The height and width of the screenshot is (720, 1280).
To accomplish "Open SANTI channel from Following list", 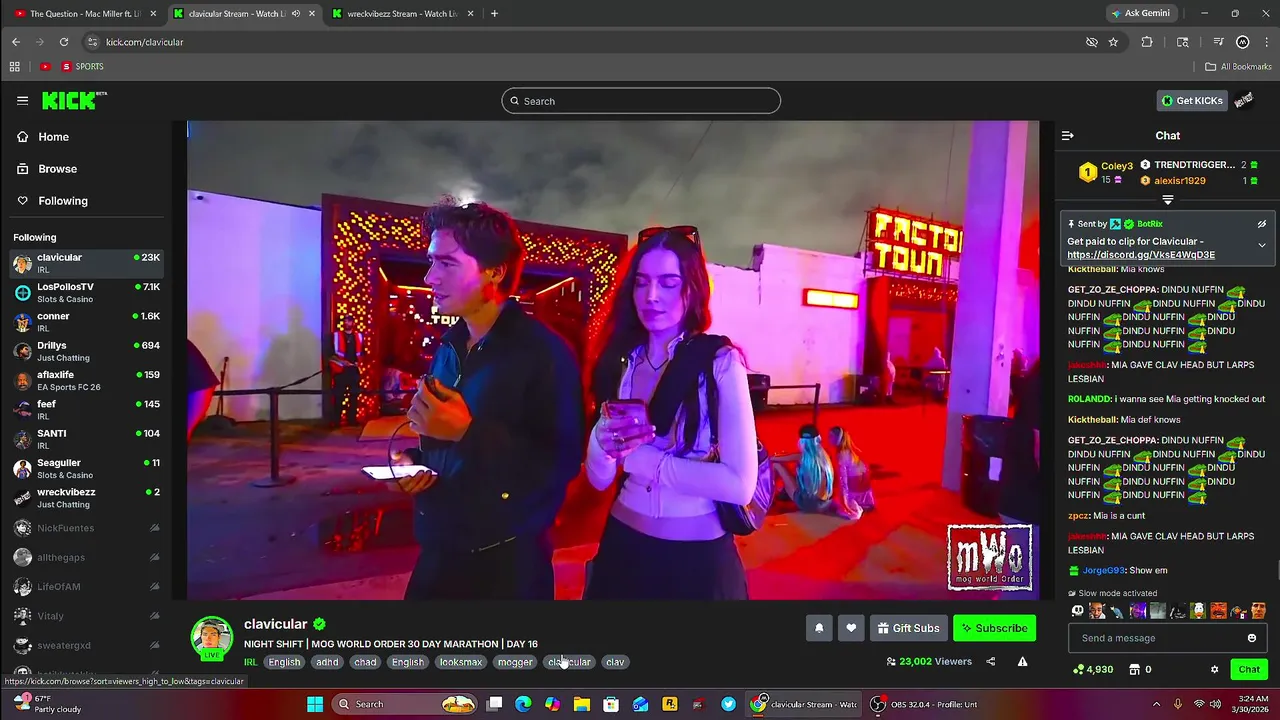I will [86, 439].
